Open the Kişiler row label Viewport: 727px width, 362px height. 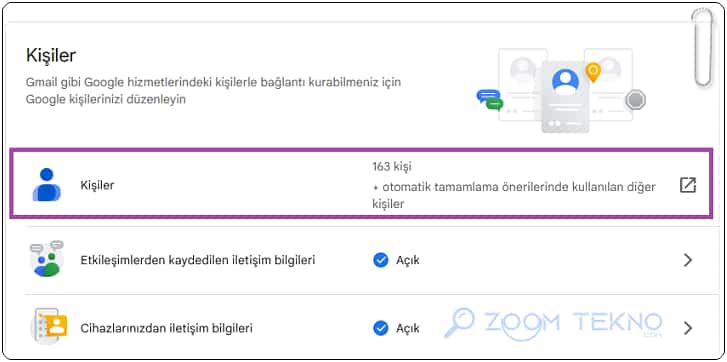[x=97, y=185]
